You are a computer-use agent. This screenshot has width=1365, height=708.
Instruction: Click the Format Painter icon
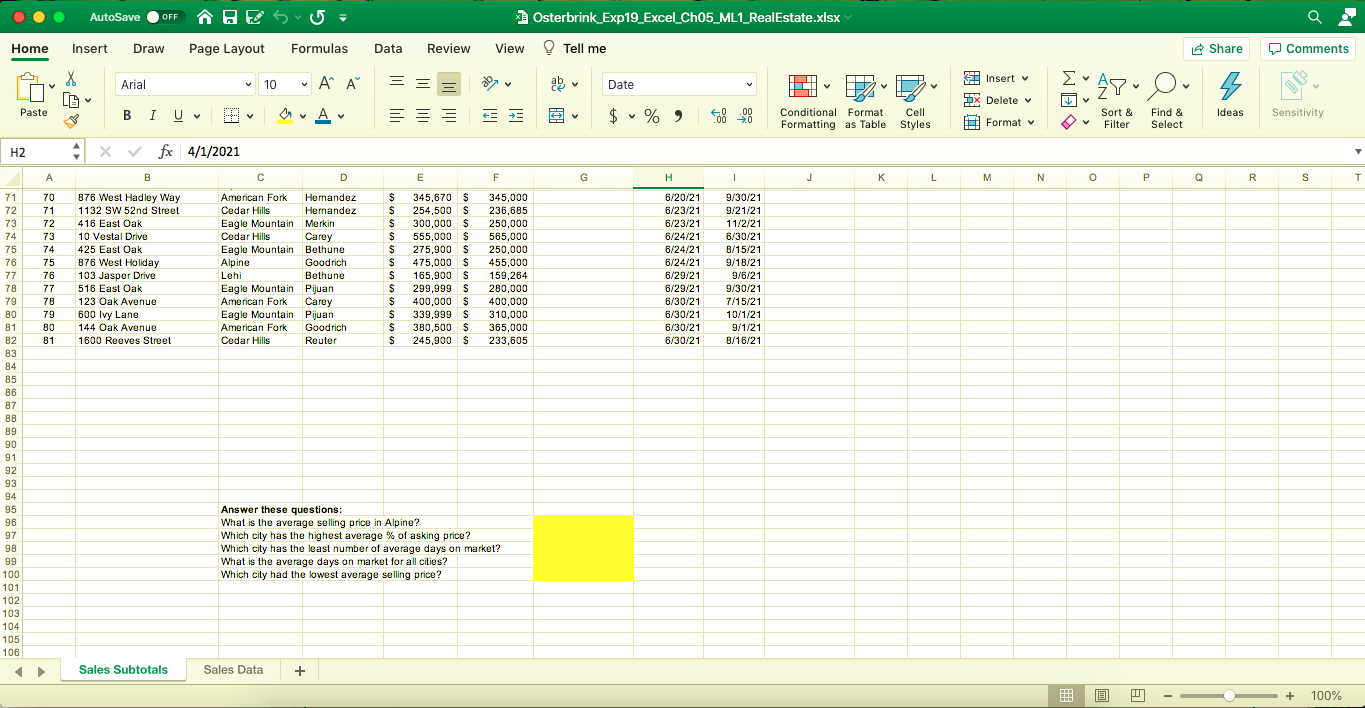pyautogui.click(x=71, y=121)
